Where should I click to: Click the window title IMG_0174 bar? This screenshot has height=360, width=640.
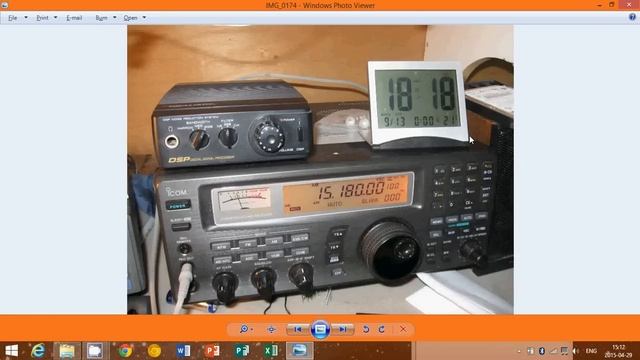pyautogui.click(x=320, y=5)
